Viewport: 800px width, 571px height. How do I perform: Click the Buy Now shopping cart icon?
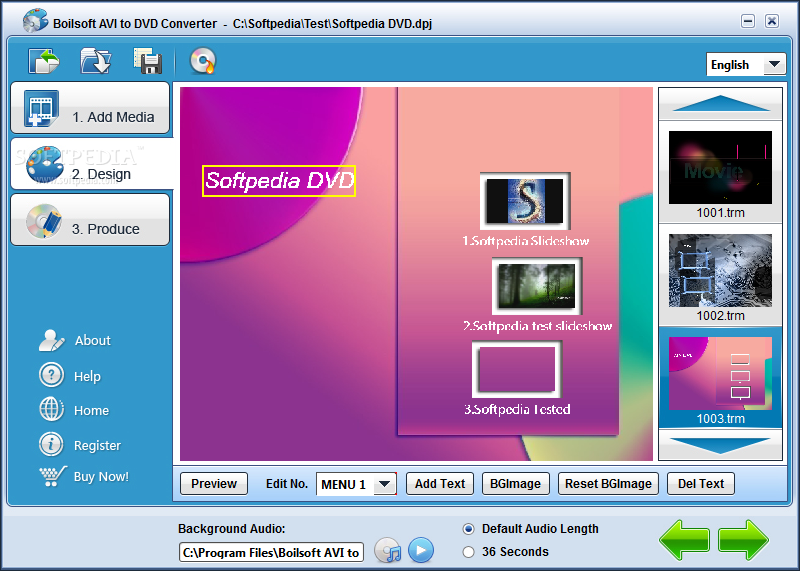click(x=53, y=476)
